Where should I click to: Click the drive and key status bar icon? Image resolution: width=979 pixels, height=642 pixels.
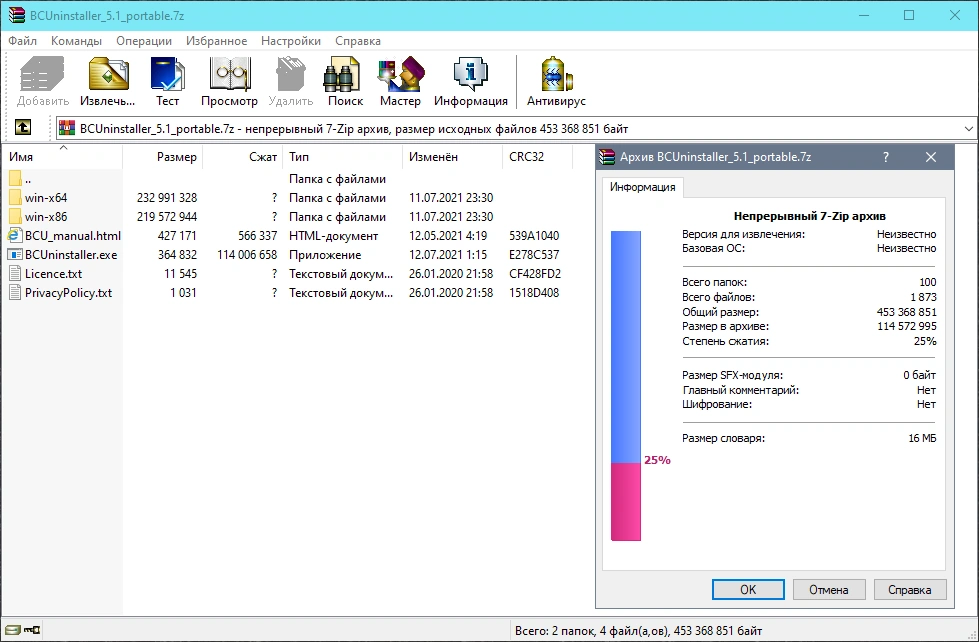pos(22,630)
